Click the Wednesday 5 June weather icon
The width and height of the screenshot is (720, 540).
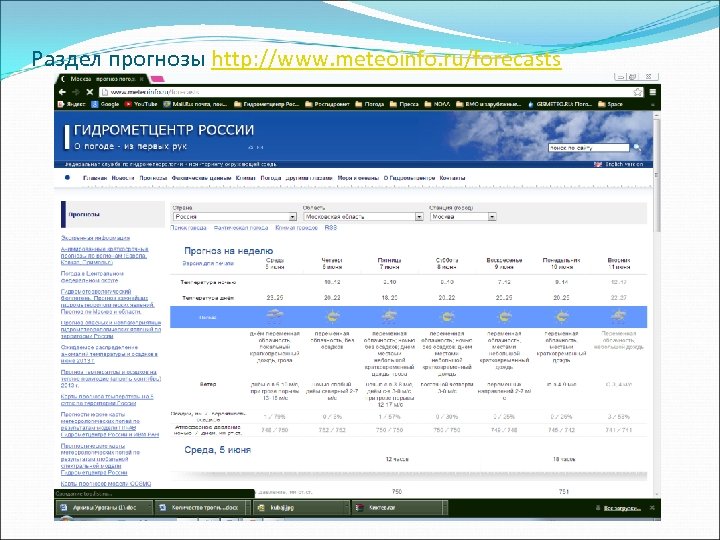tap(275, 316)
